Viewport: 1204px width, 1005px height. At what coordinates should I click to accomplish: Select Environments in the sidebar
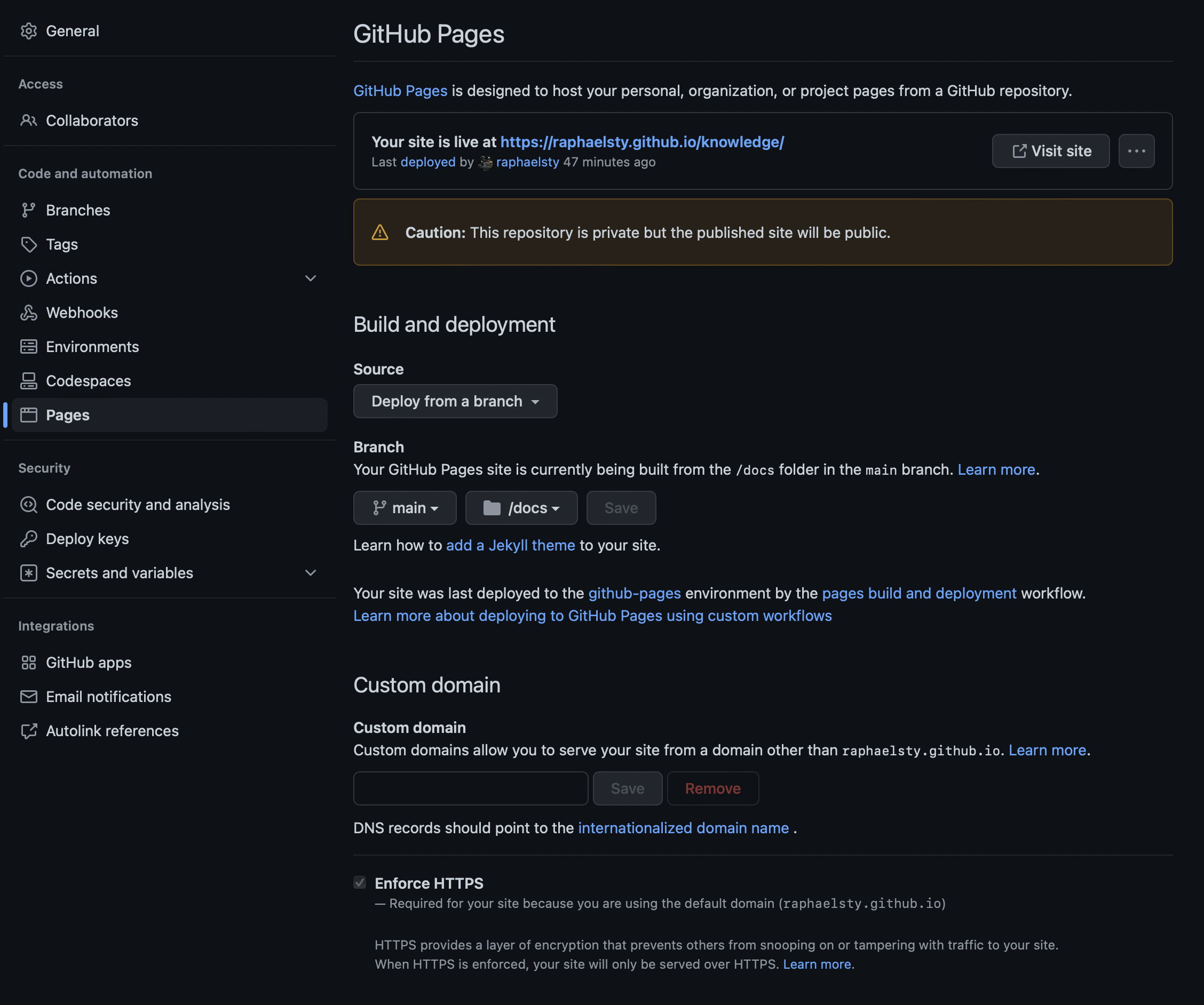click(x=92, y=347)
